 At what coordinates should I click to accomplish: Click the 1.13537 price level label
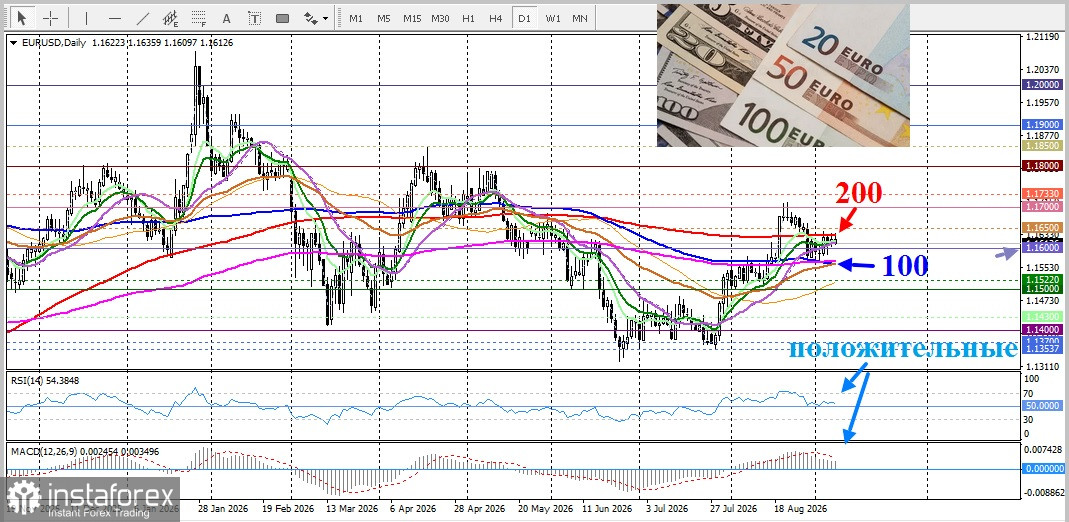1043,349
